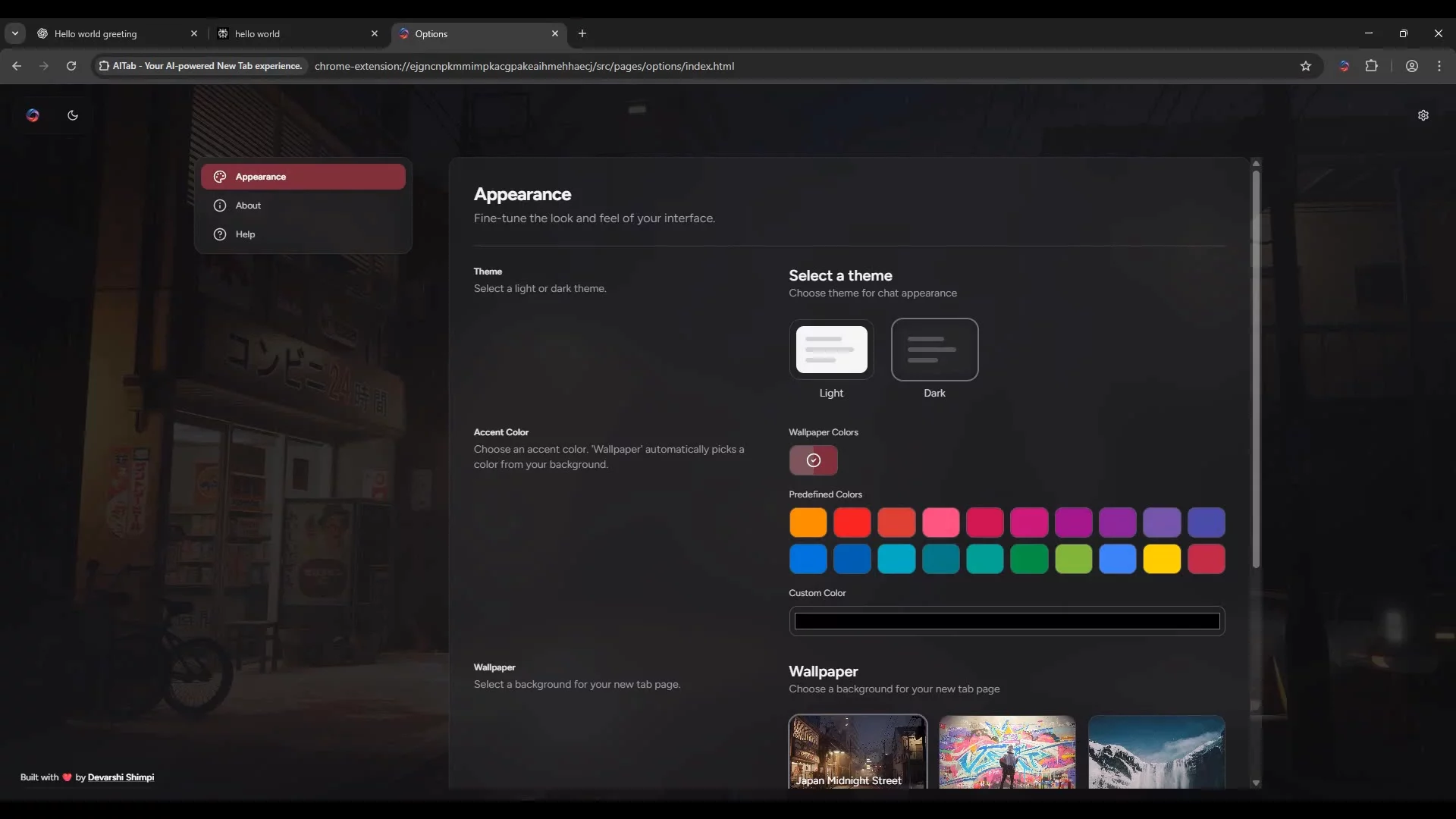The height and width of the screenshot is (819, 1456).
Task: Select the Dark theme option
Action: tap(934, 350)
